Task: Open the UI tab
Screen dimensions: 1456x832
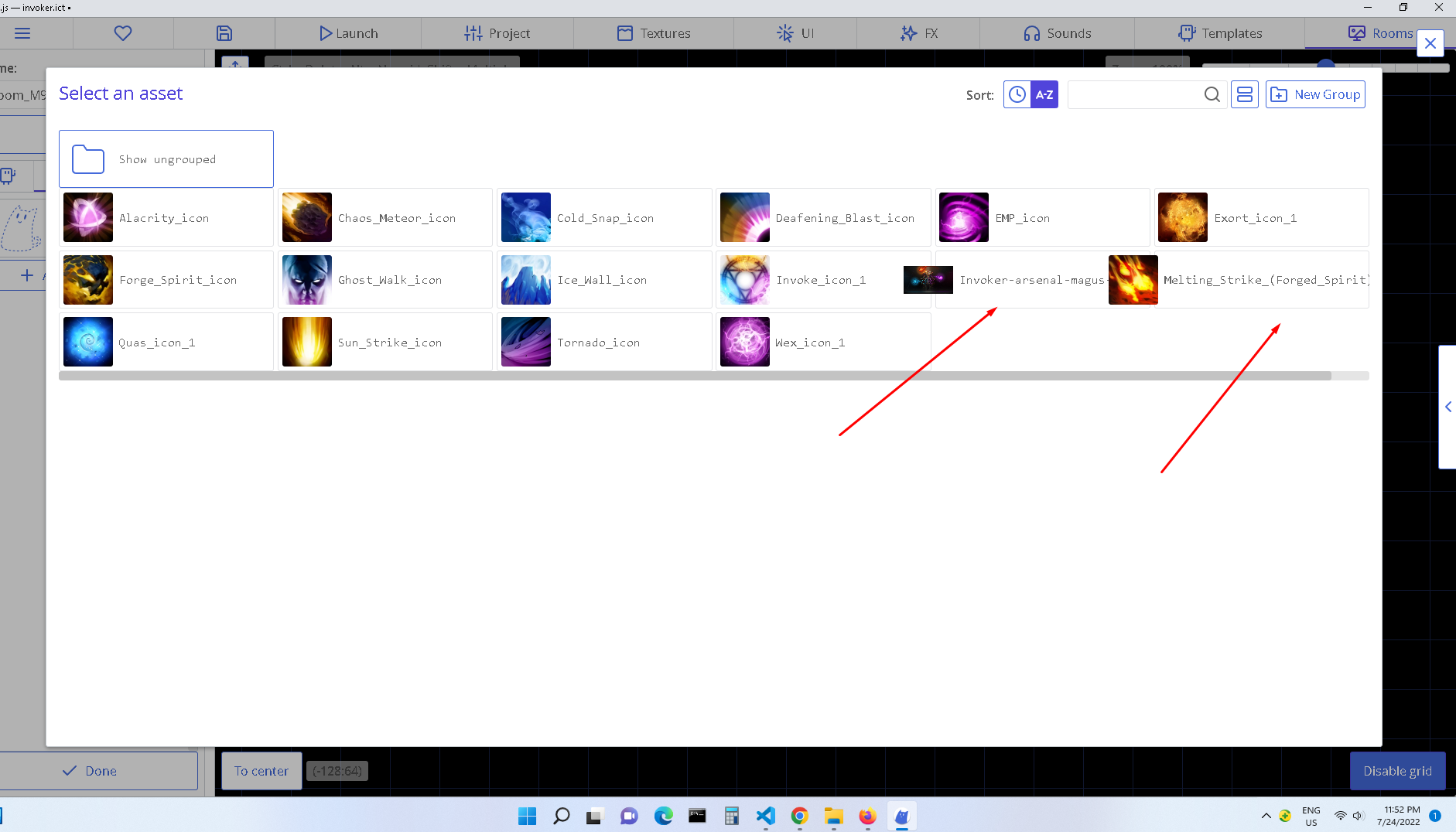Action: coord(795,33)
